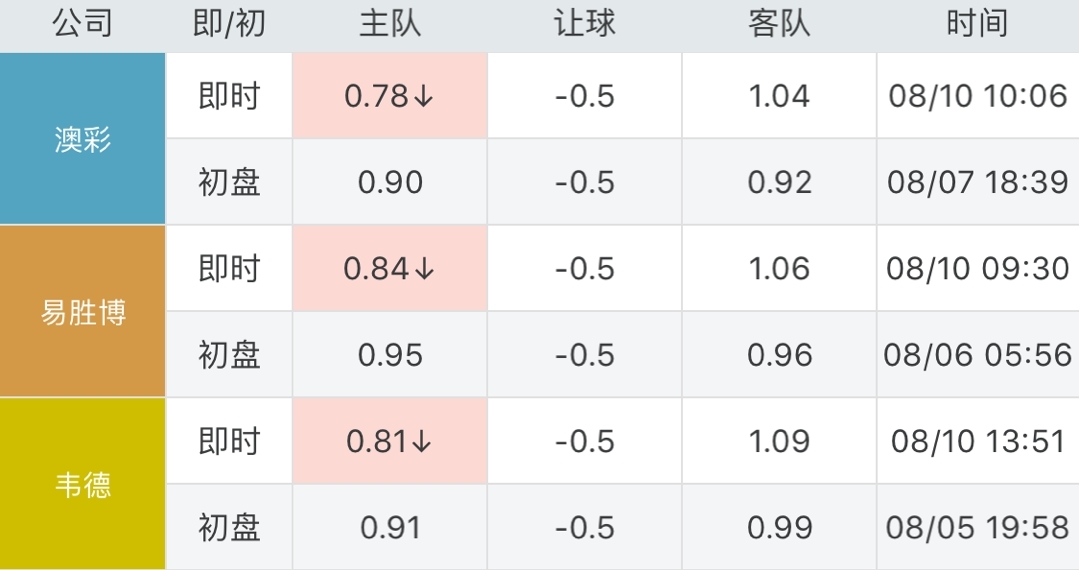Click 韦德 live home odds 0.81
1079x570 pixels.
(x=390, y=441)
